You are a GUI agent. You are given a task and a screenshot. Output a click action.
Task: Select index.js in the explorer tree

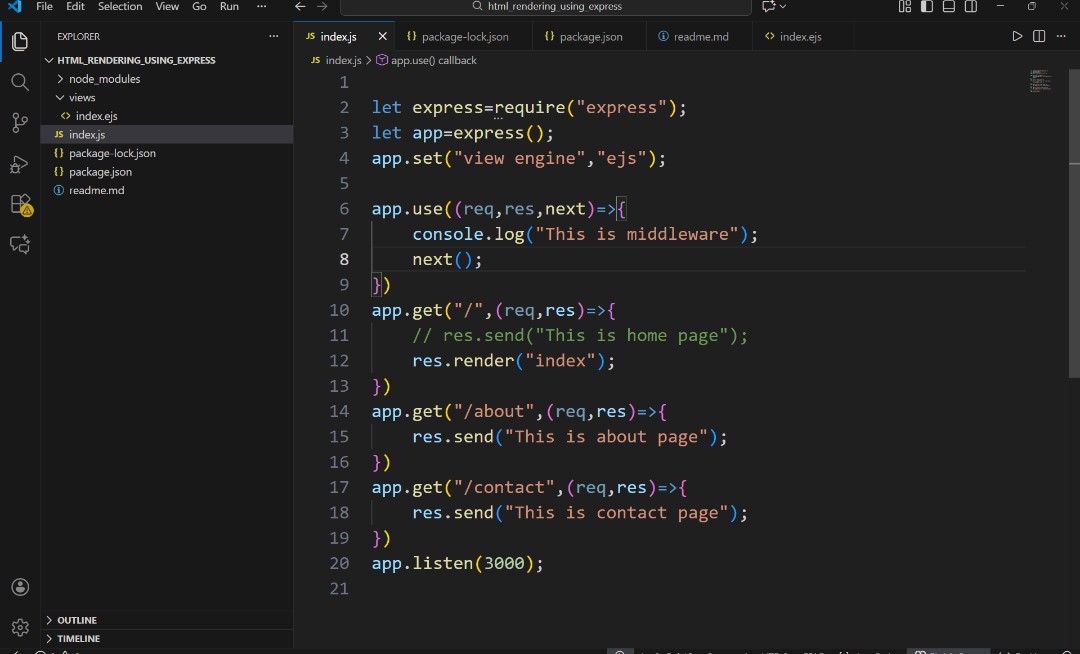point(167,135)
